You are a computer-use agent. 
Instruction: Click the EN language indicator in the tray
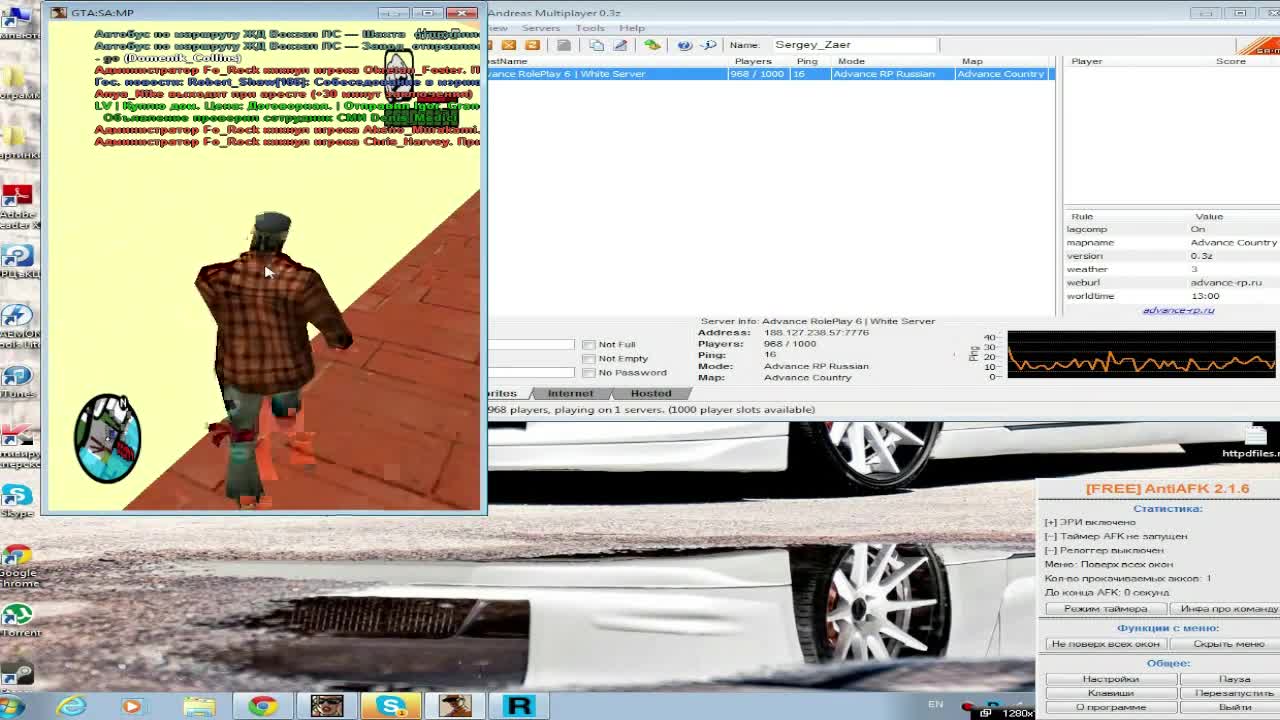point(935,704)
